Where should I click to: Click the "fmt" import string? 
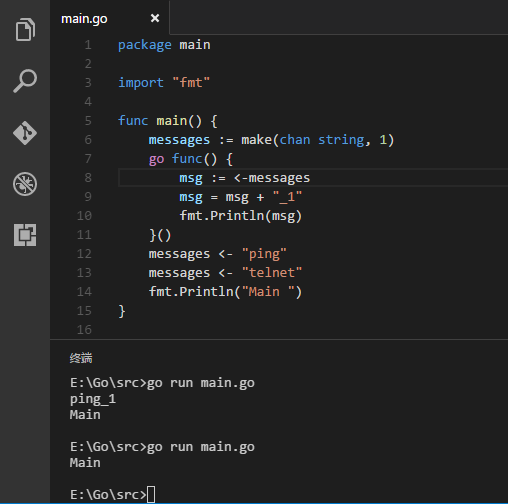click(x=191, y=83)
